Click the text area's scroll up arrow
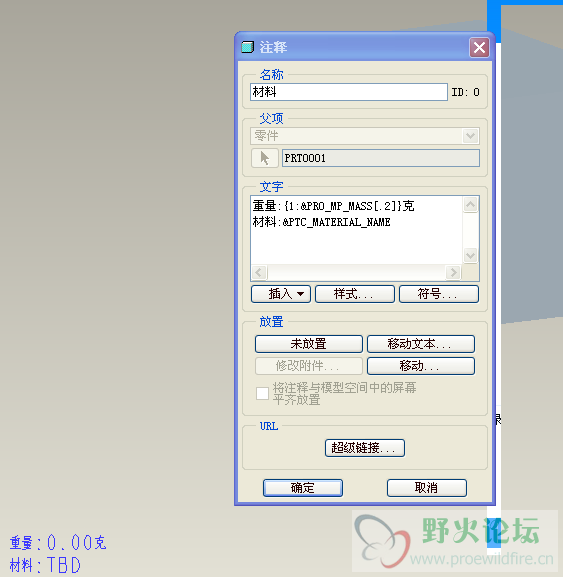Viewport: 563px width, 577px height. 471,205
